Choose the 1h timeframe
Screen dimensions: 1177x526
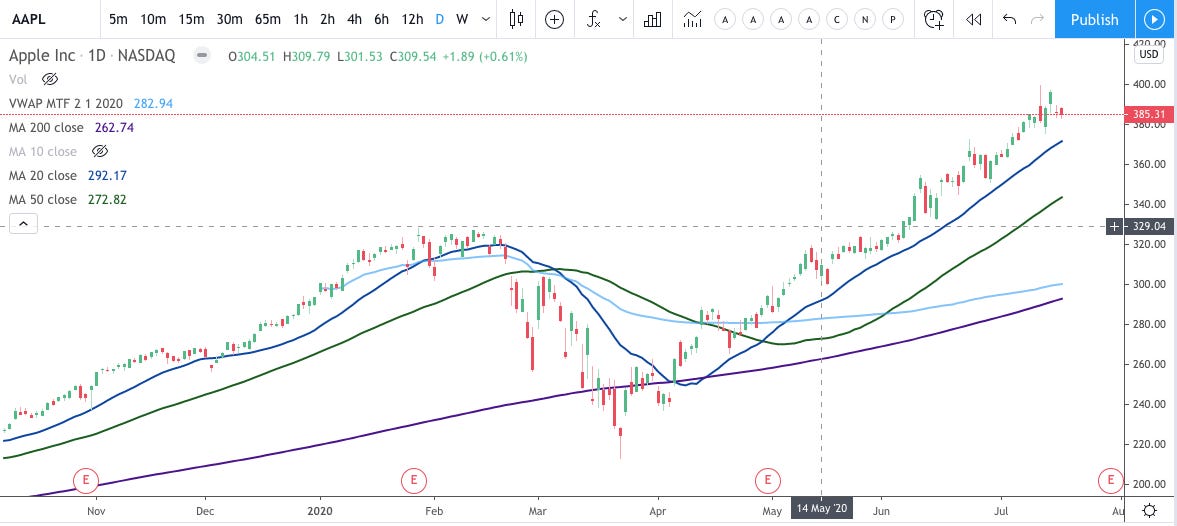coord(300,20)
